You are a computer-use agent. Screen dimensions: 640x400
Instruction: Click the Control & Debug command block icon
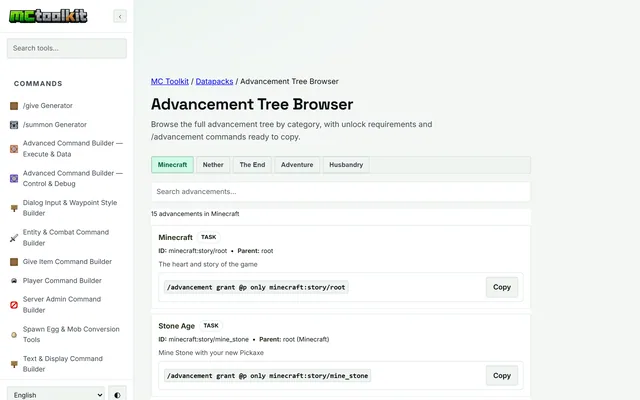click(x=14, y=178)
